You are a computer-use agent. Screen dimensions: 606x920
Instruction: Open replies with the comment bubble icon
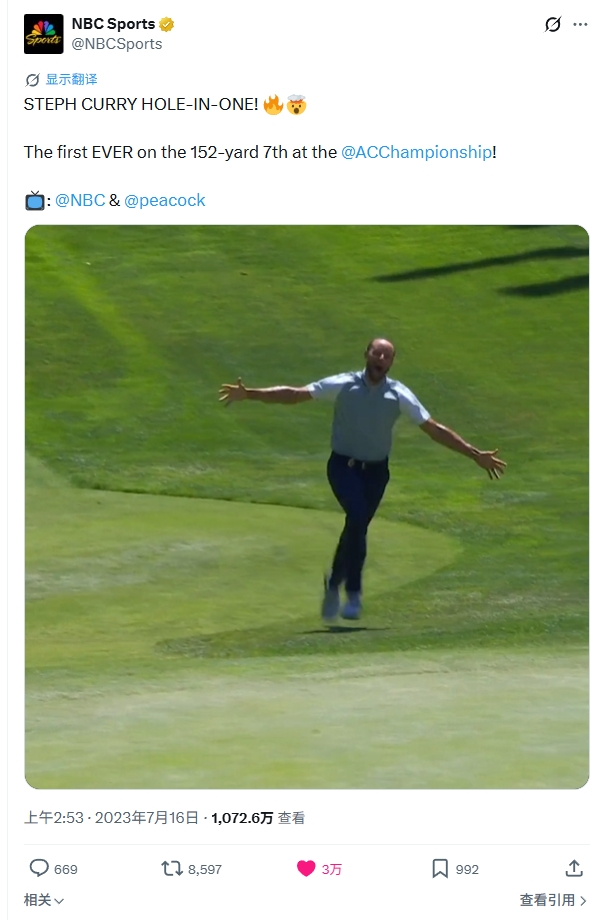coord(39,868)
